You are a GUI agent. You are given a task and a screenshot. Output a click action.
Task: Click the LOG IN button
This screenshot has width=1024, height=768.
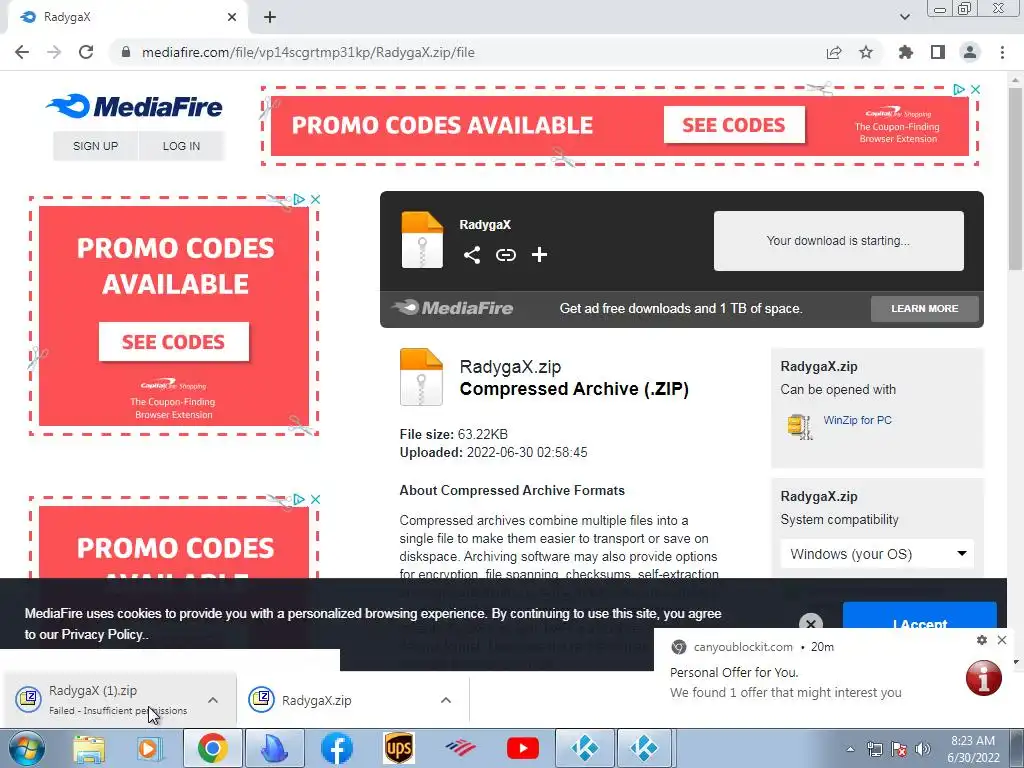(x=182, y=146)
